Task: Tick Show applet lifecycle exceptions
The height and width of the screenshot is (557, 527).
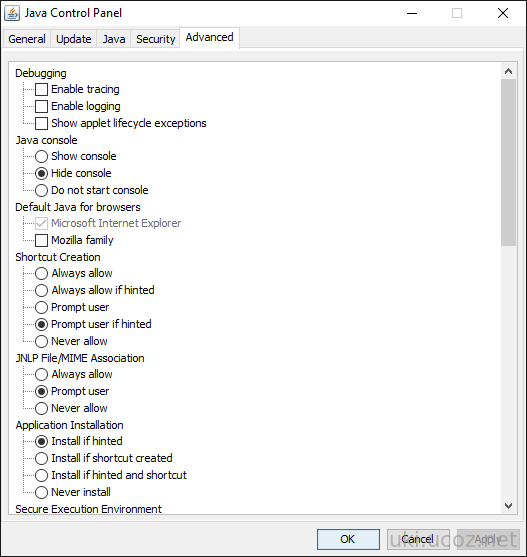Action: click(42, 123)
